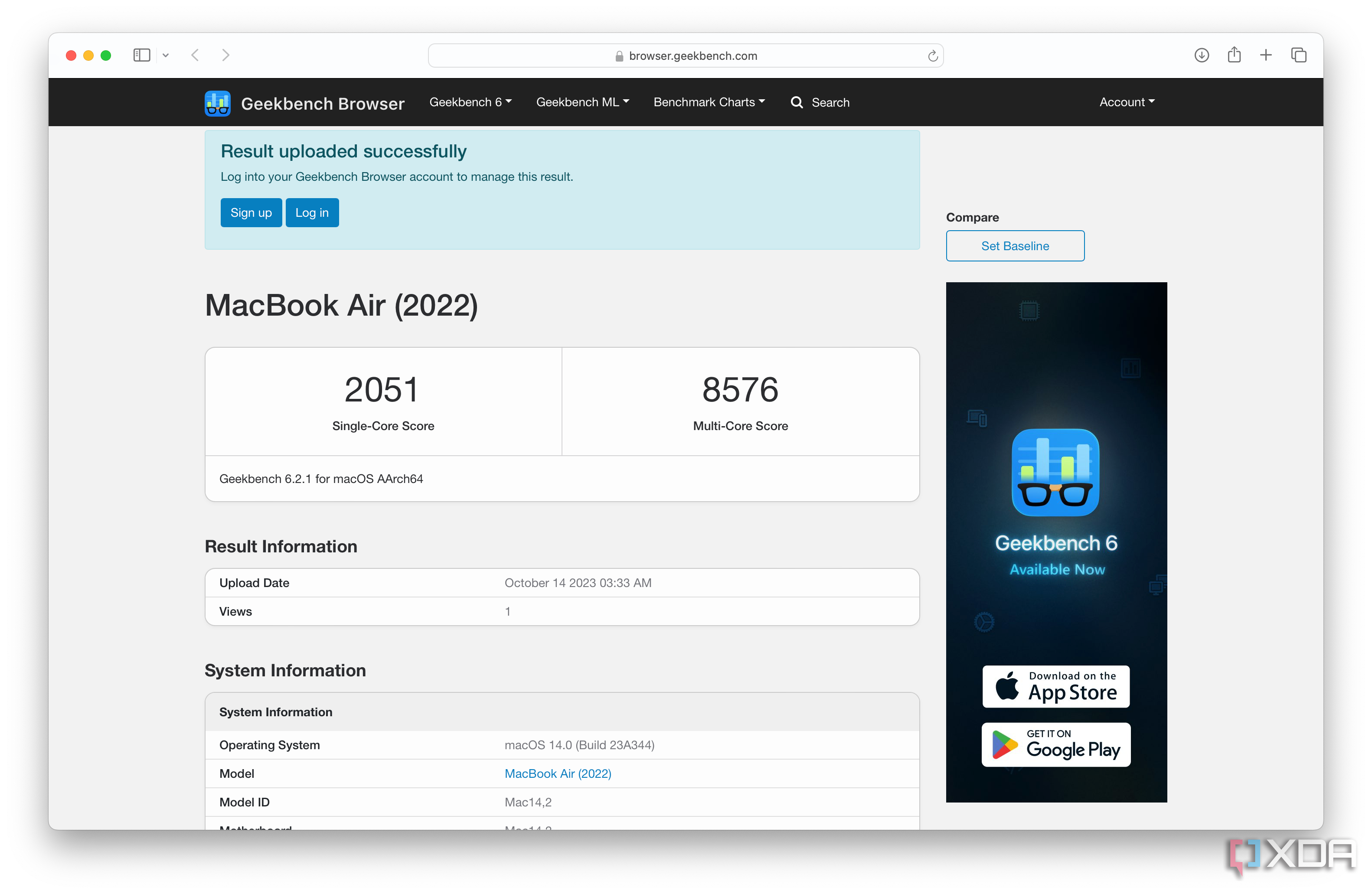Click 'Geekbench 6.2.1 for macOS AArch64' text
Viewport: 1372px width, 894px height.
tap(321, 479)
